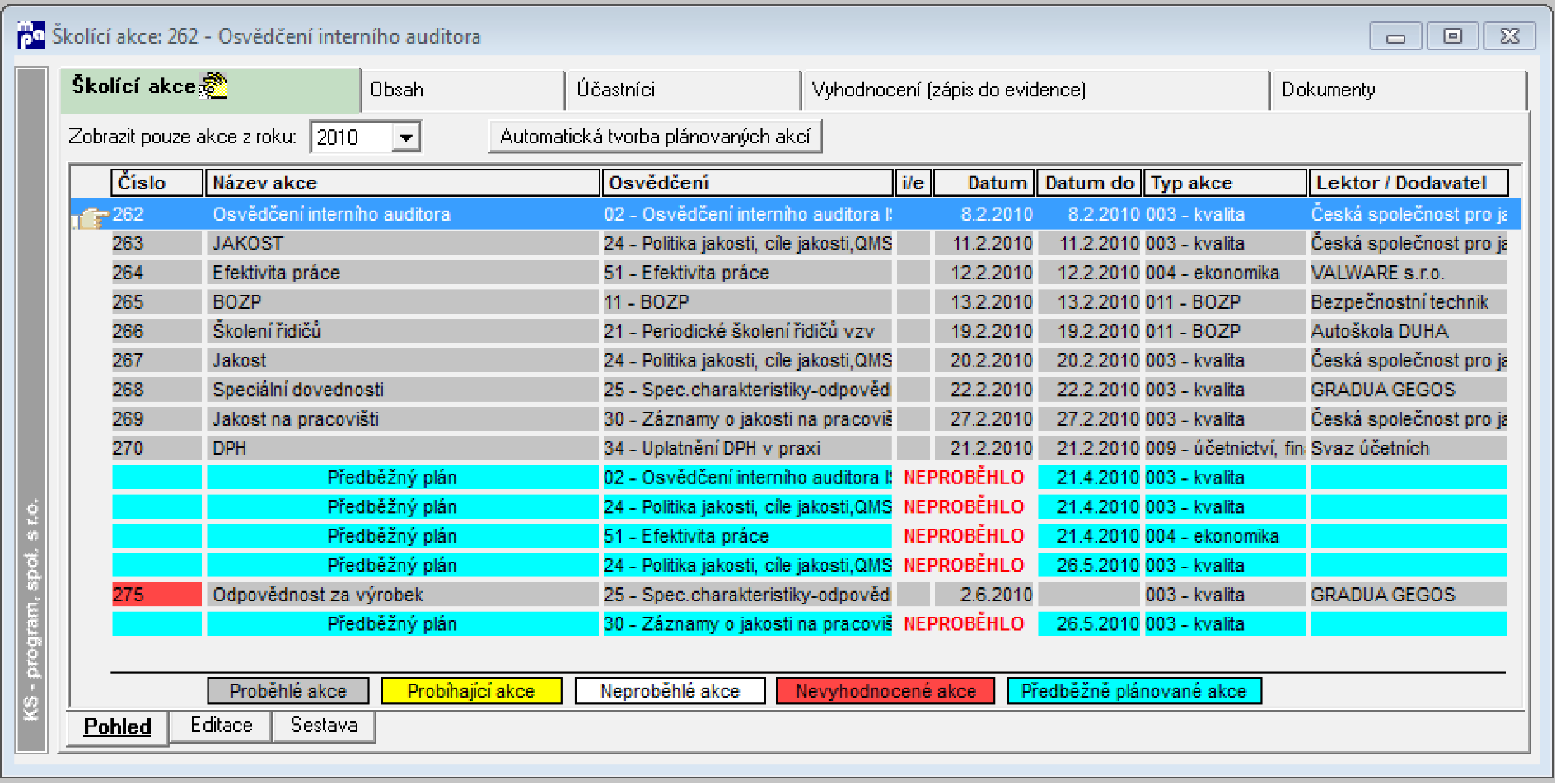Maximize the Školící akce window
The height and width of the screenshot is (784, 1556).
click(1452, 36)
